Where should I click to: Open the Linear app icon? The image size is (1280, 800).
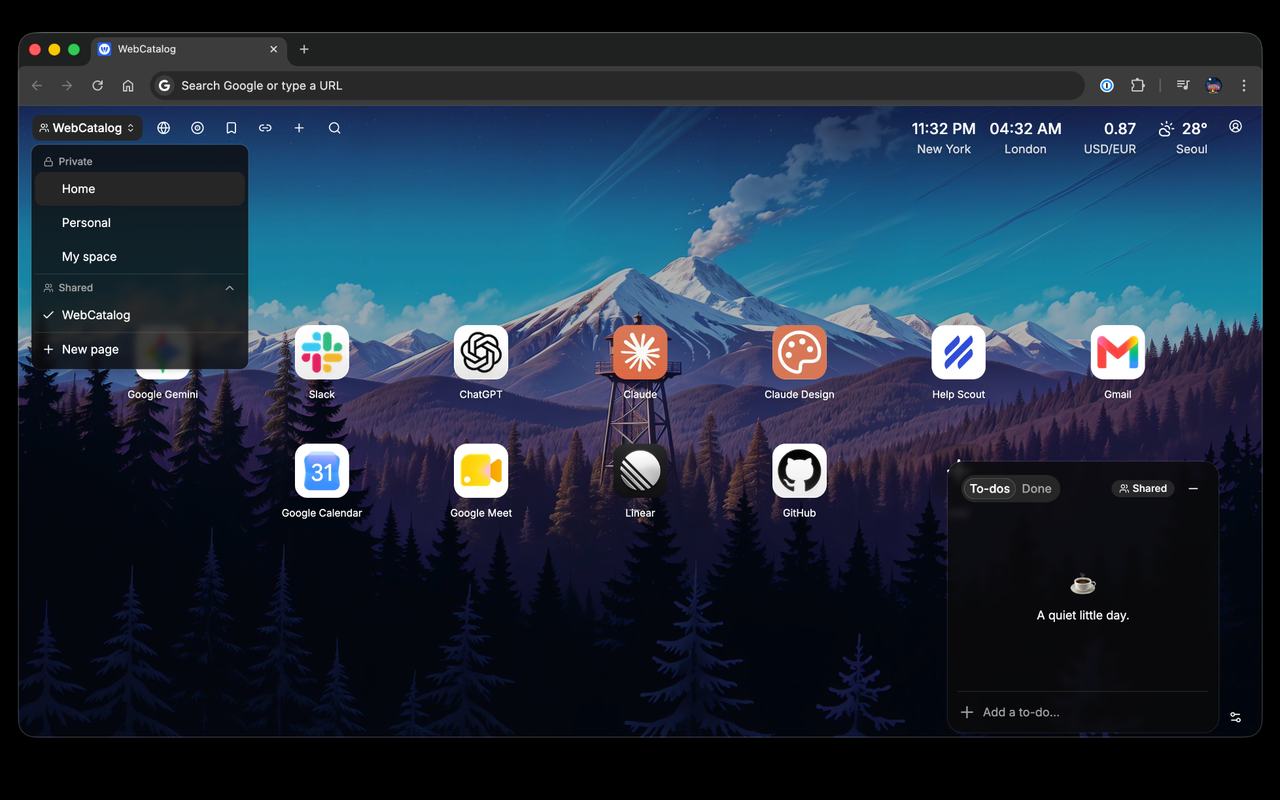640,471
